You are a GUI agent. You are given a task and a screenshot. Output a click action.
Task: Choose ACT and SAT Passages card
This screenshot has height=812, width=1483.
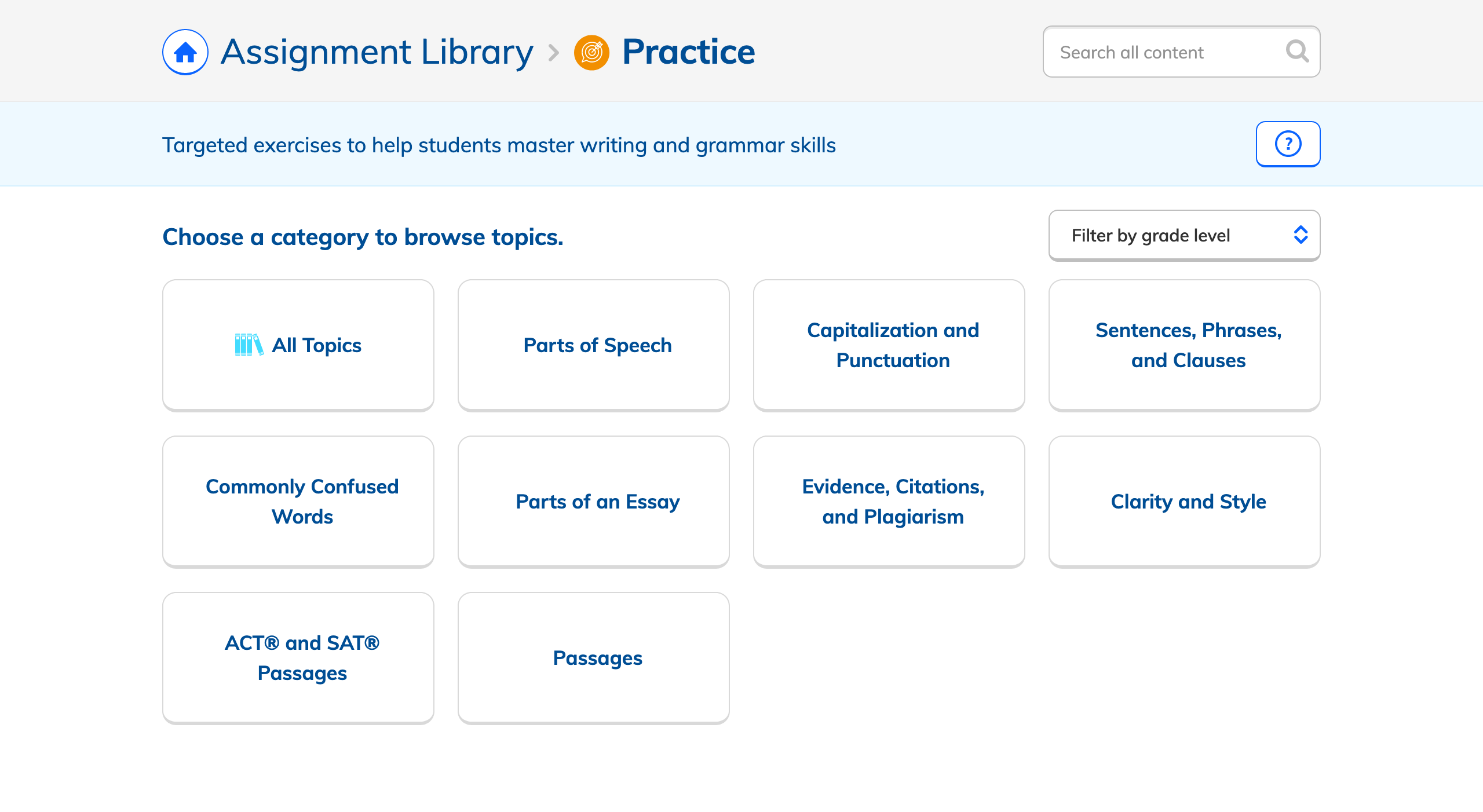(x=298, y=659)
